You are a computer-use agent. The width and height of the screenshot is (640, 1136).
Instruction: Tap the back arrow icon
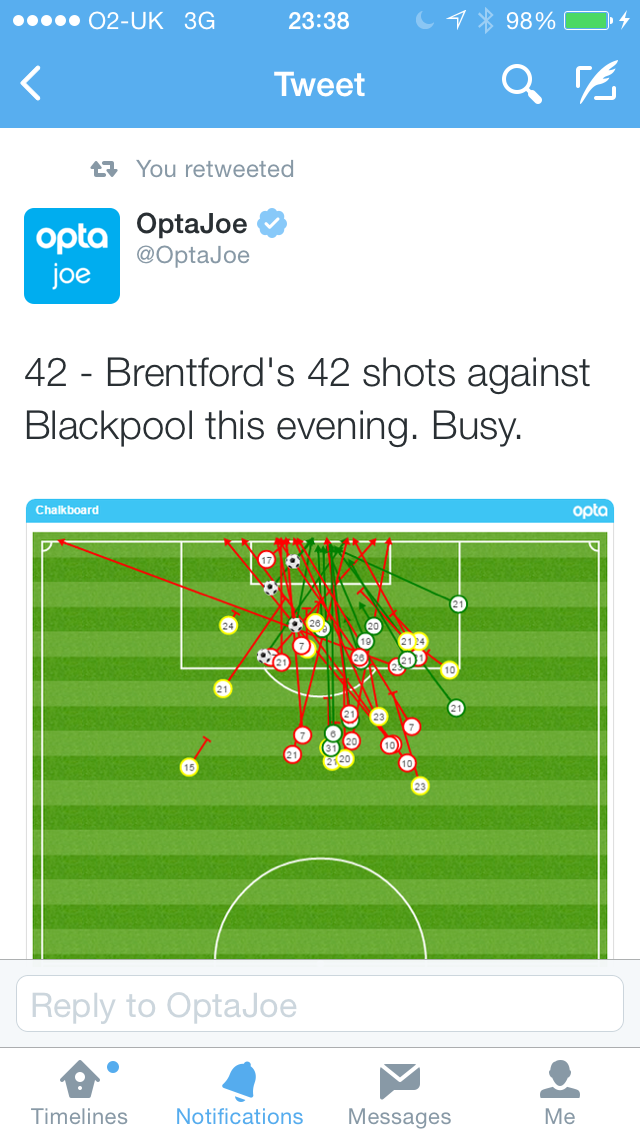[32, 85]
